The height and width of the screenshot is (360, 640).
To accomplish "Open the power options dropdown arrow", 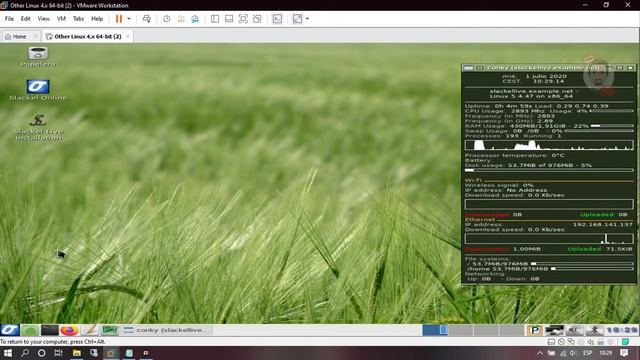I will click(129, 19).
